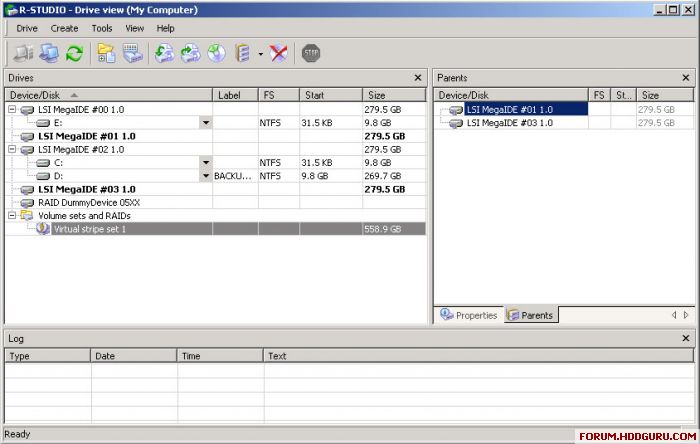The width and height of the screenshot is (700, 444).
Task: Select LSI MegaIDE #02 1.0 drive
Action: click(81, 149)
